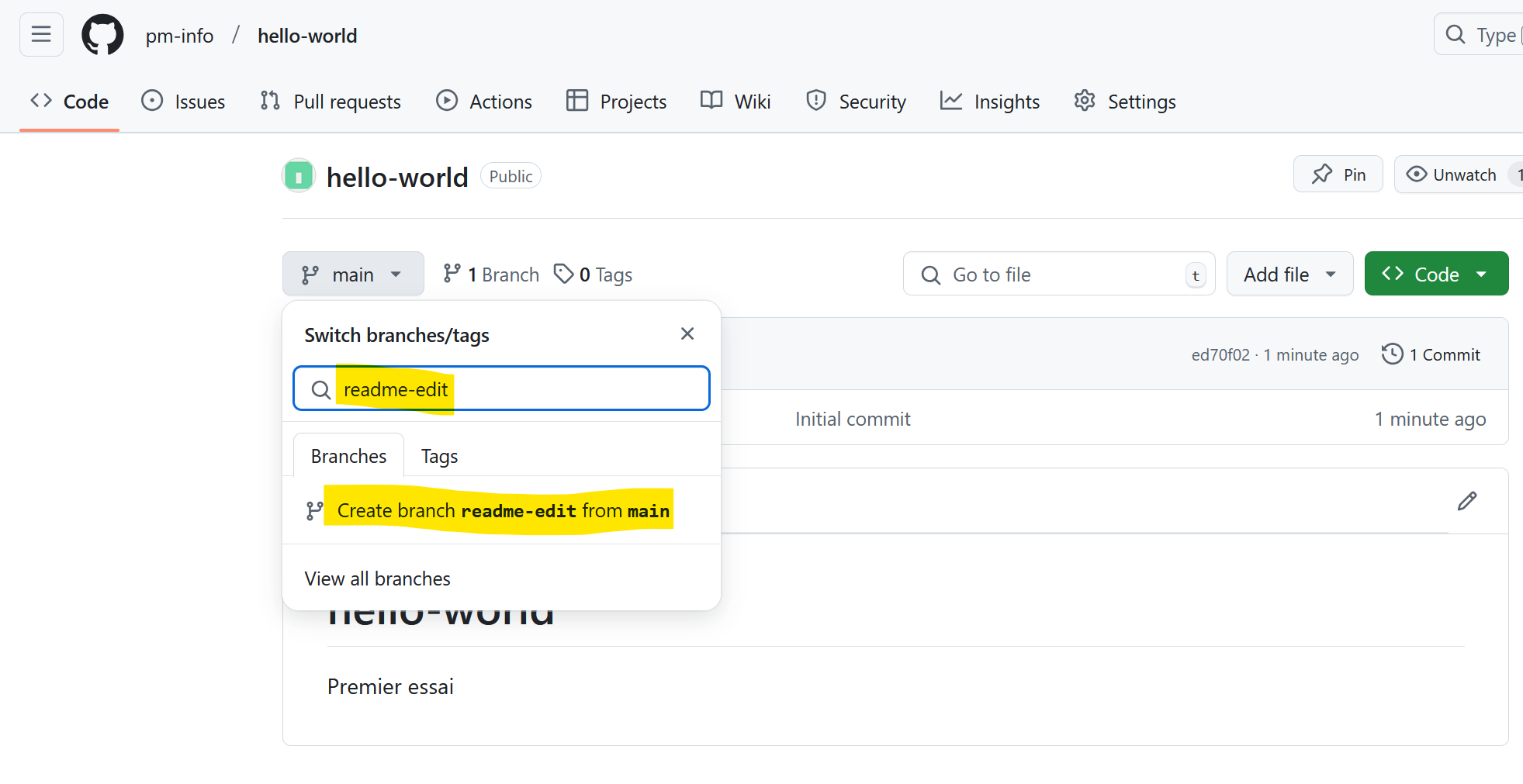Pin the hello-world repository
The image size is (1523, 784).
(x=1338, y=174)
